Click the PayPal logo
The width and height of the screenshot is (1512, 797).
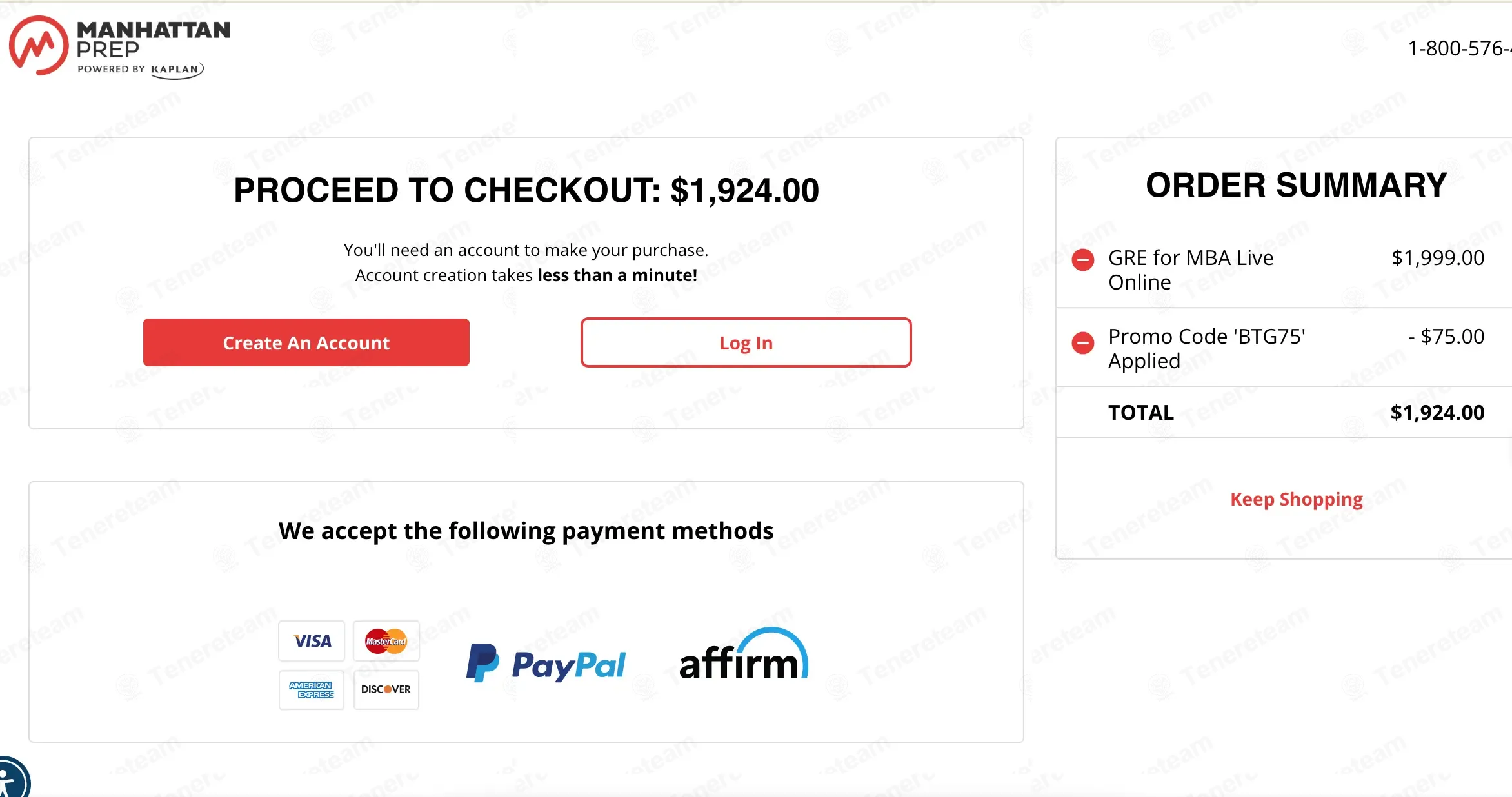pos(546,664)
